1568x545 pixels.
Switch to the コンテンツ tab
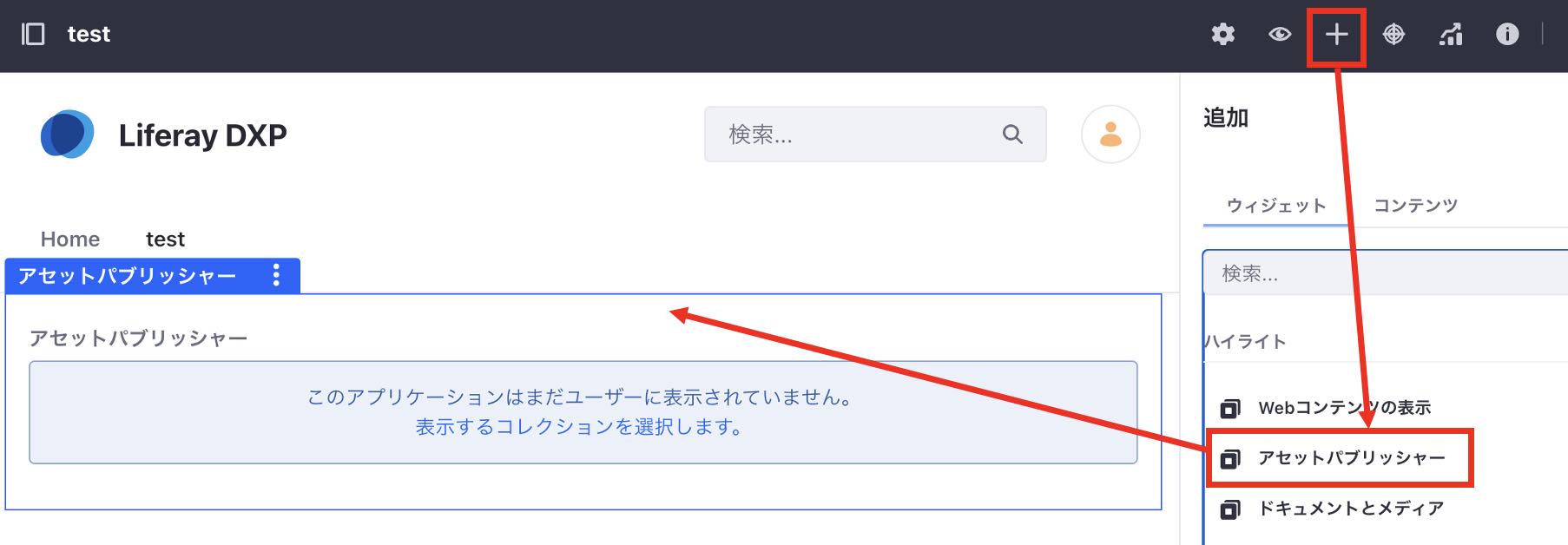tap(1415, 206)
